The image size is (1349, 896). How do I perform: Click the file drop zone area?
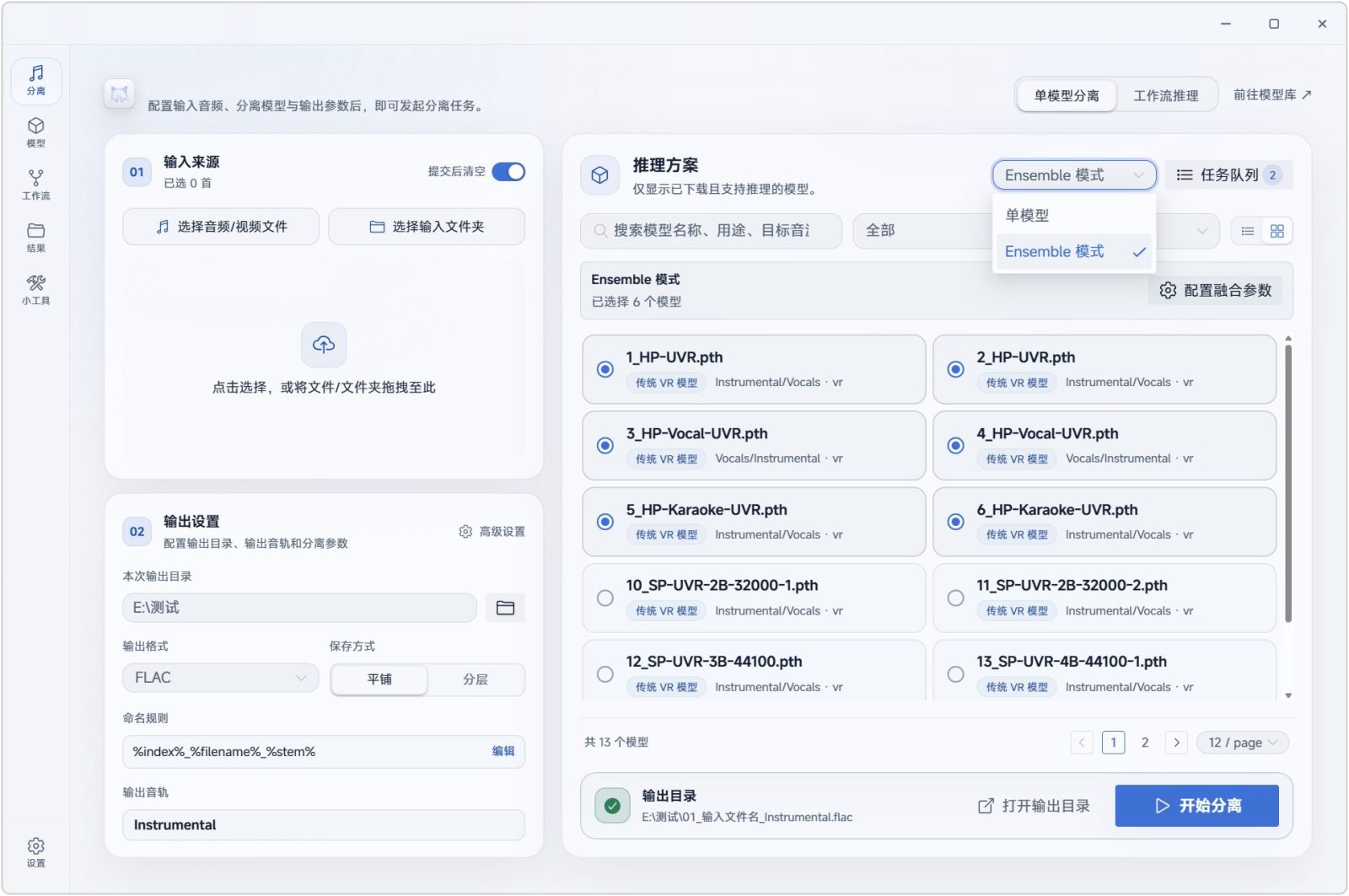point(324,361)
